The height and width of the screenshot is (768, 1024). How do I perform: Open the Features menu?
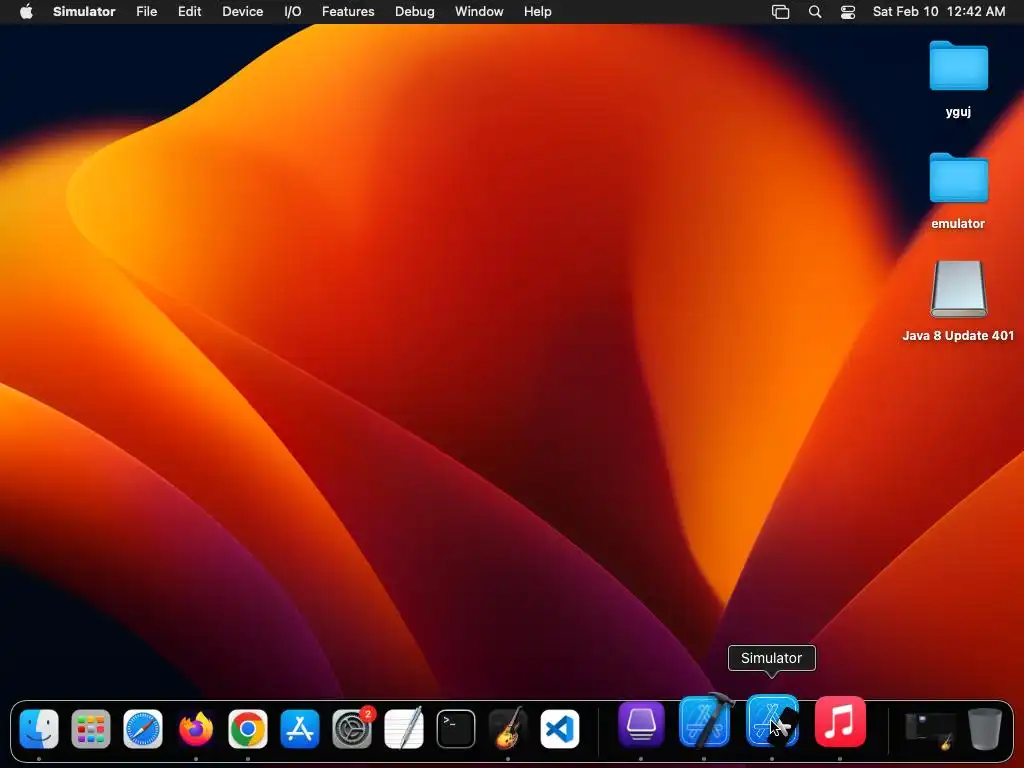pyautogui.click(x=348, y=12)
